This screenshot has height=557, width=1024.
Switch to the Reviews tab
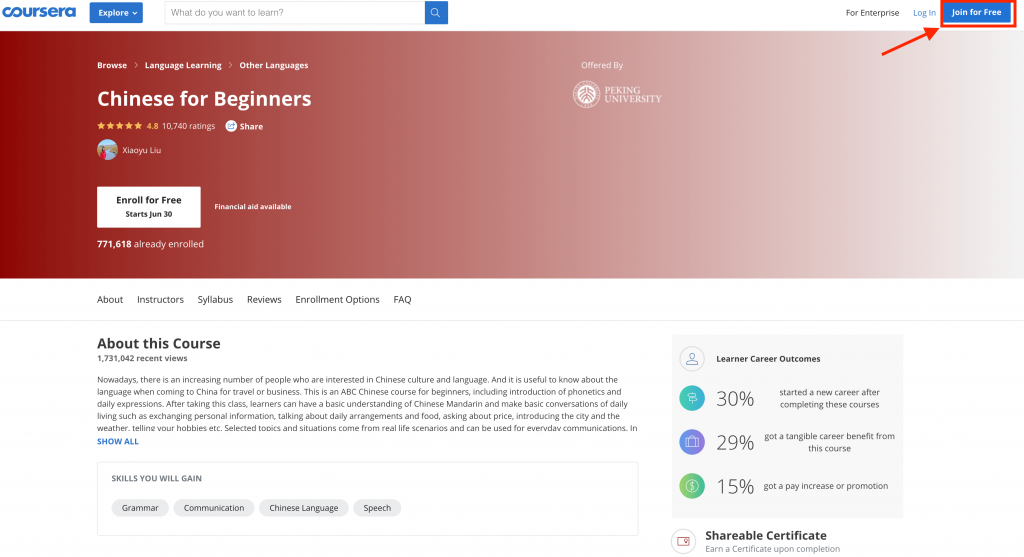pyautogui.click(x=264, y=300)
